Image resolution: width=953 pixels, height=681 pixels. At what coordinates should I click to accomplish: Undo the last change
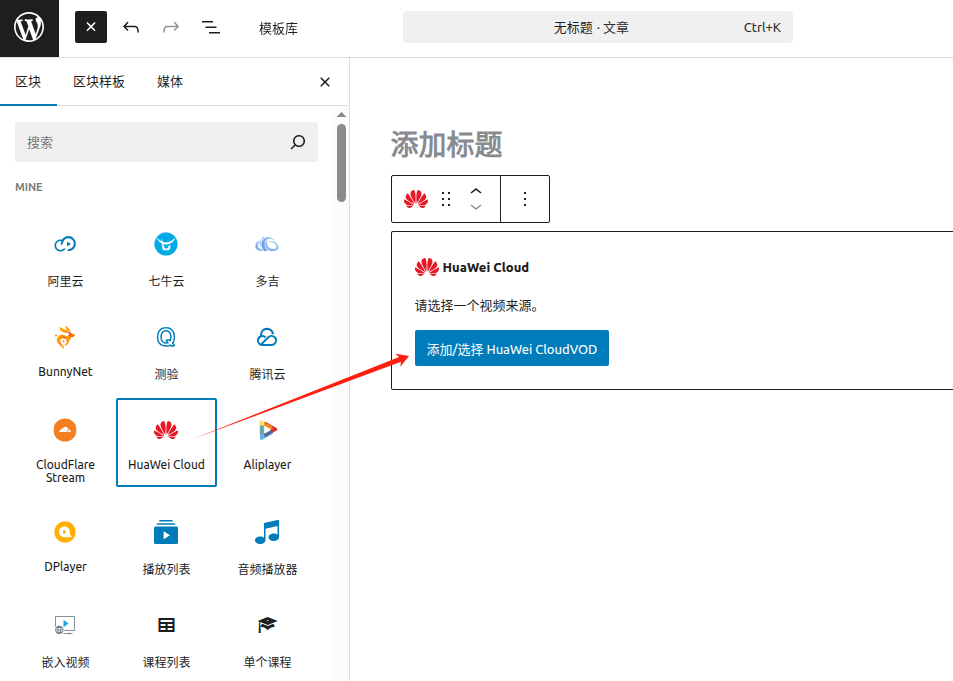click(x=131, y=27)
